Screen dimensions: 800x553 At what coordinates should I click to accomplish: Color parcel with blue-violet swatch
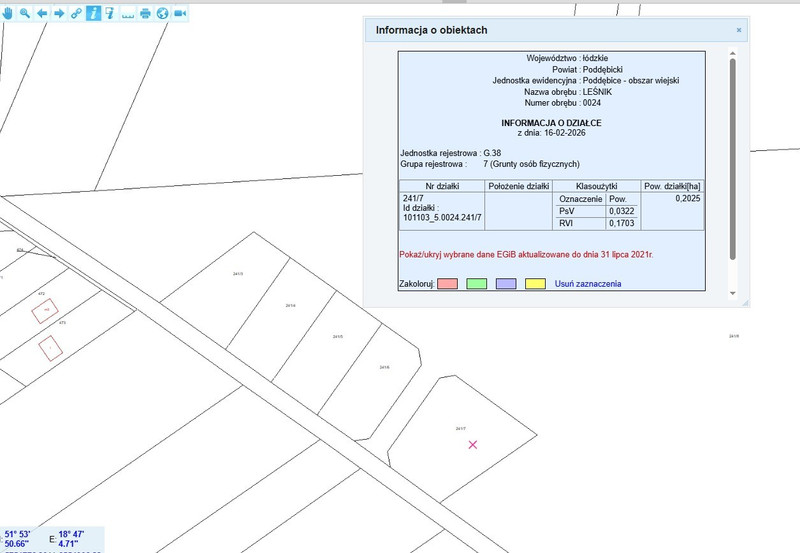505,284
